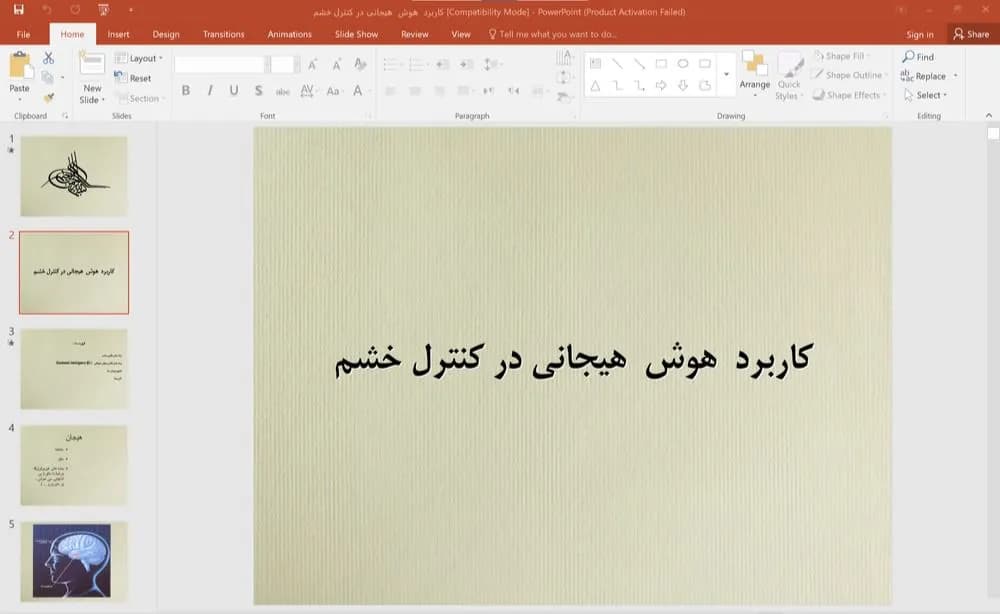Click the Replace button
This screenshot has width=1000, height=614.
(x=923, y=76)
